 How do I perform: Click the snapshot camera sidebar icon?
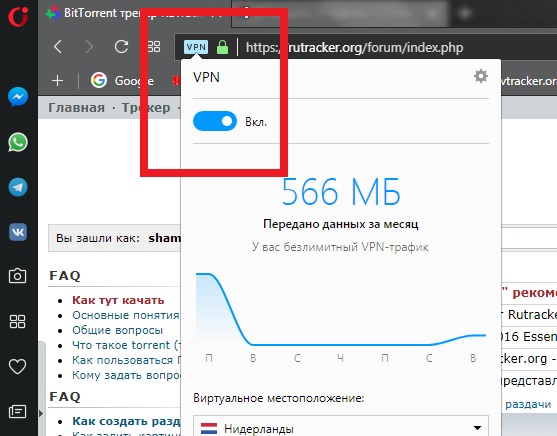pos(17,276)
